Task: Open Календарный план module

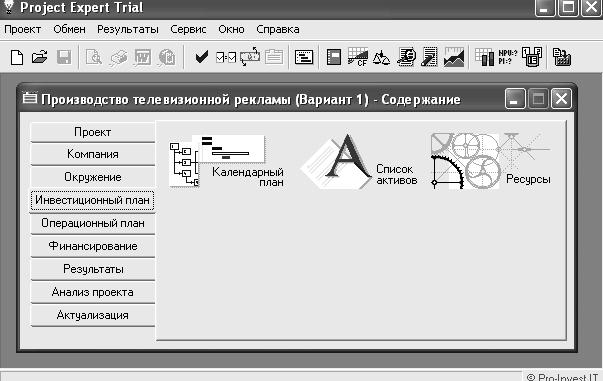Action: pyautogui.click(x=227, y=161)
